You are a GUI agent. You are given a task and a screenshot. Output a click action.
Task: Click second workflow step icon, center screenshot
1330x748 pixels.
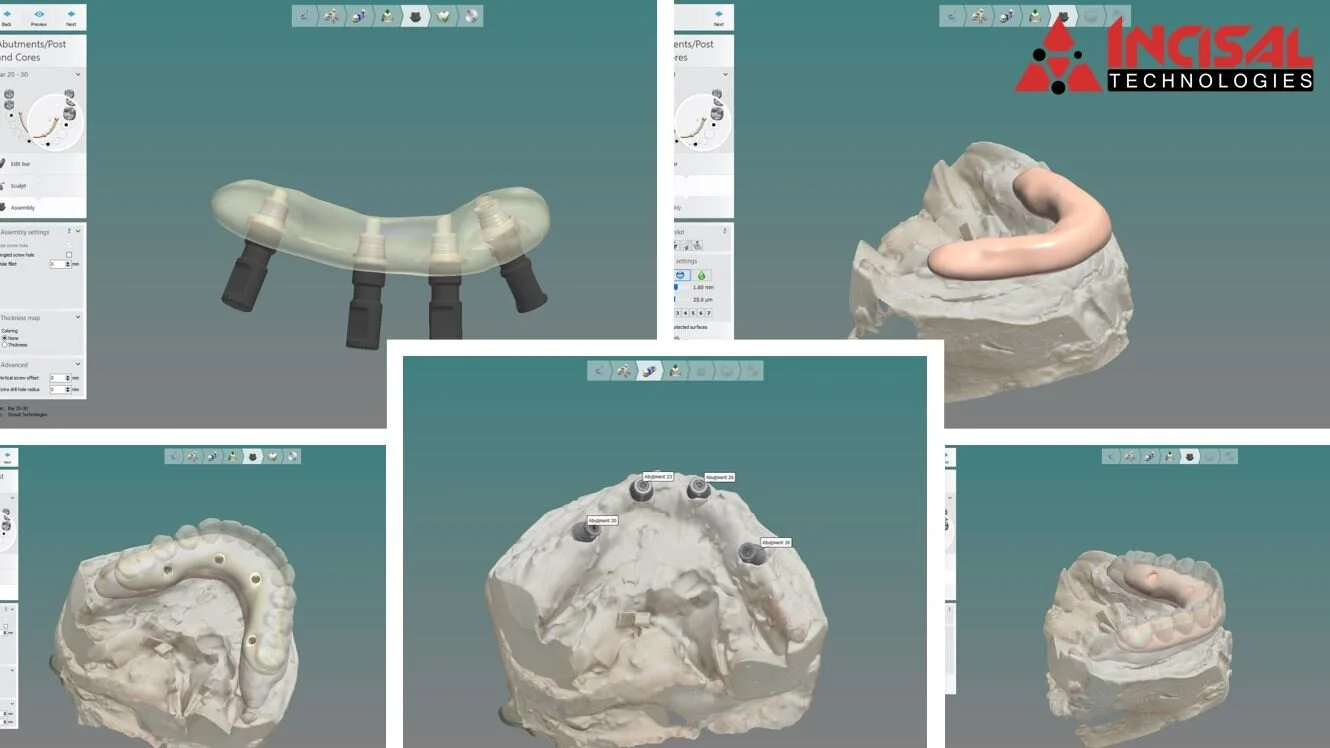625,370
